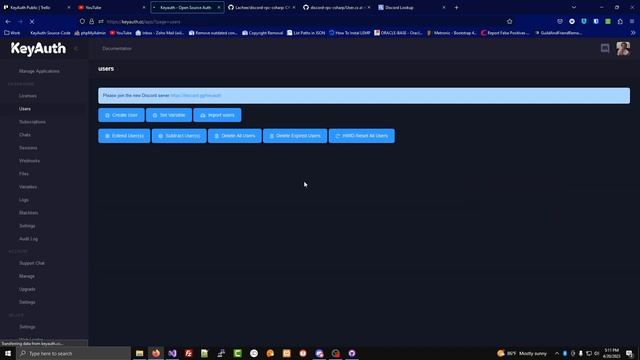Open File Explorer from the taskbar
This screenshot has width=640, height=360.
pyautogui.click(x=140, y=353)
